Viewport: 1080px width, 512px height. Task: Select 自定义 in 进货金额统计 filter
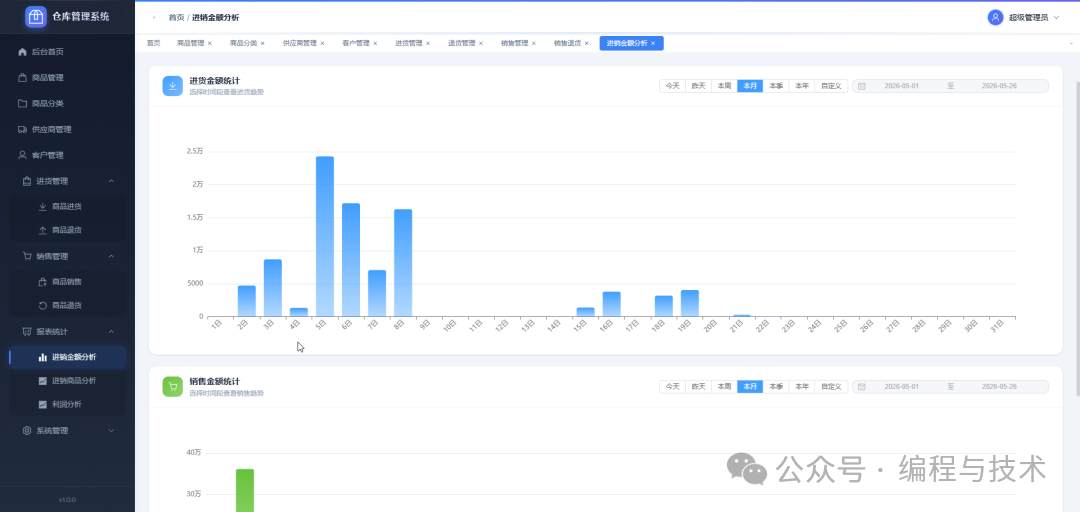tap(831, 86)
